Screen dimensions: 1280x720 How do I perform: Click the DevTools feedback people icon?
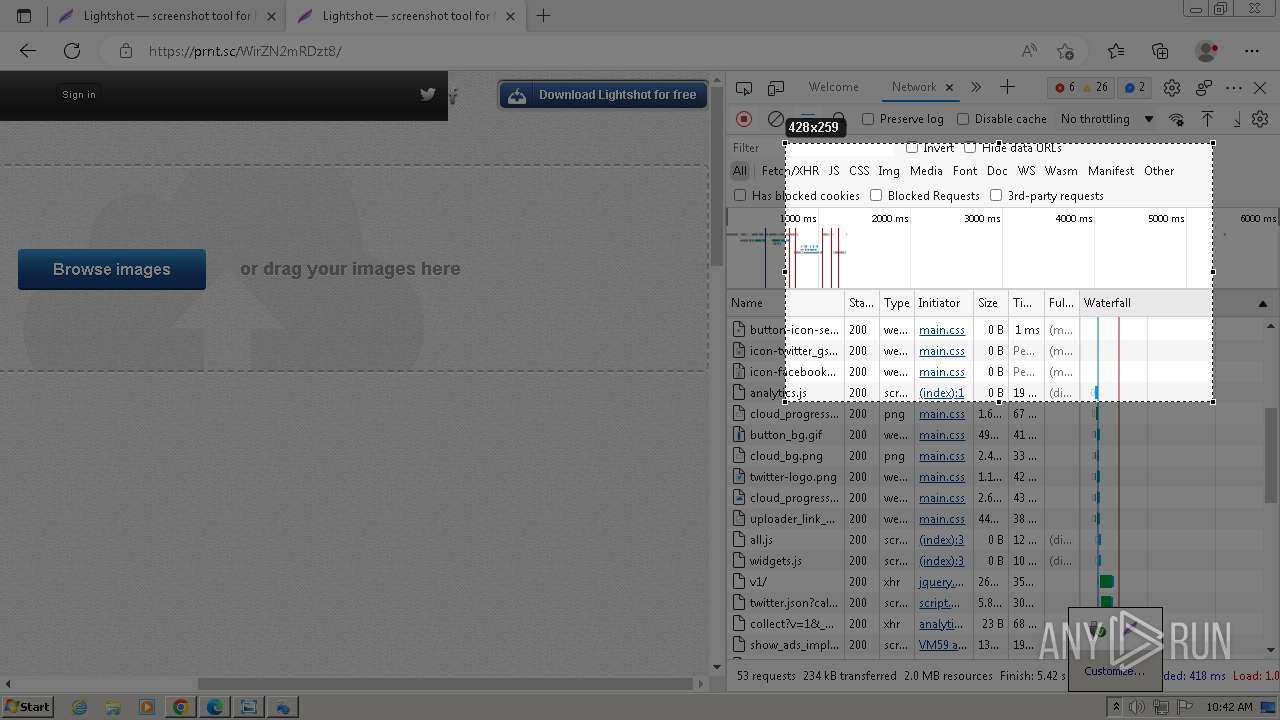[x=1204, y=88]
